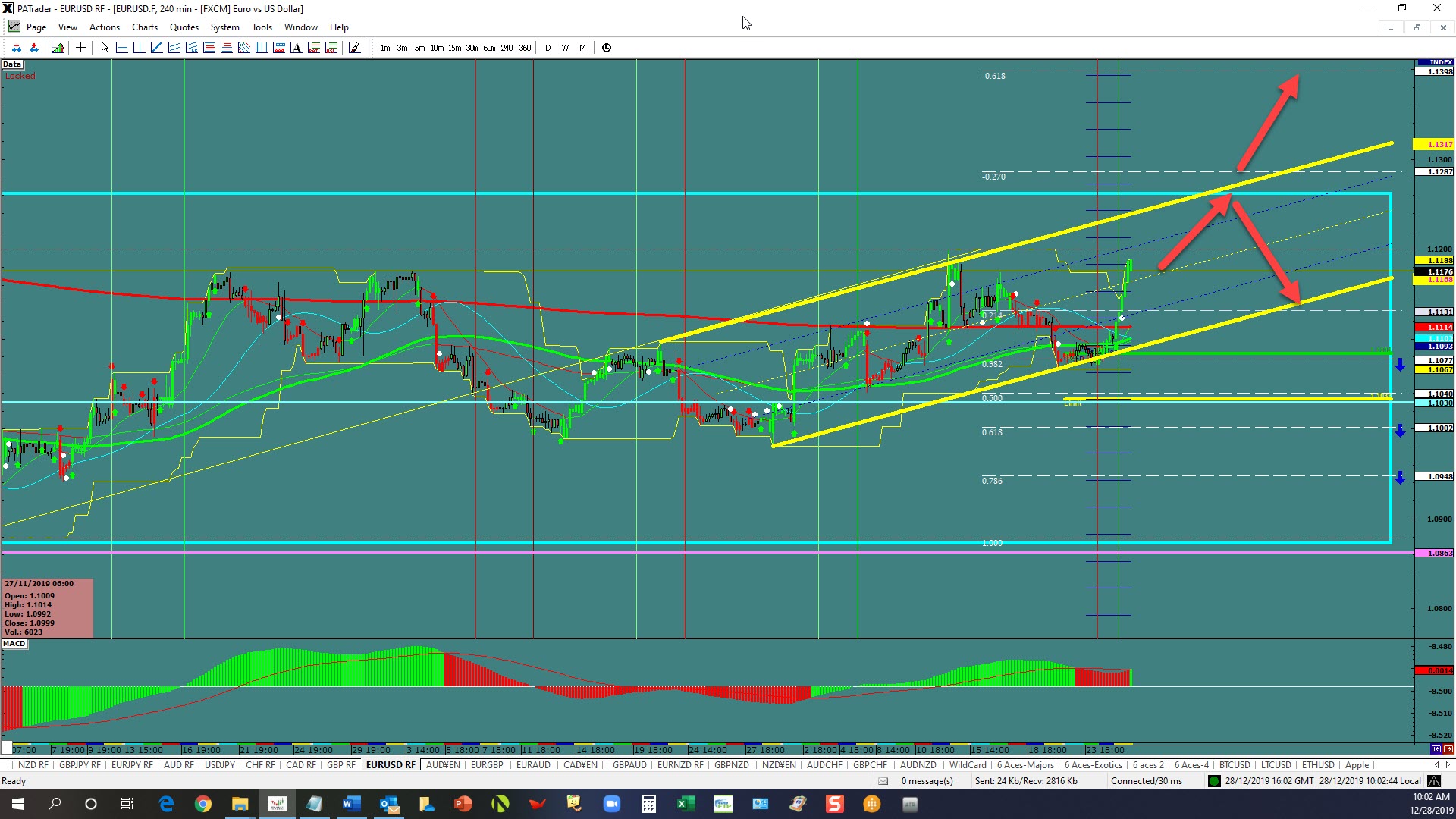Click the MACD indicator panel label
Image resolution: width=1456 pixels, height=819 pixels.
pyautogui.click(x=14, y=644)
